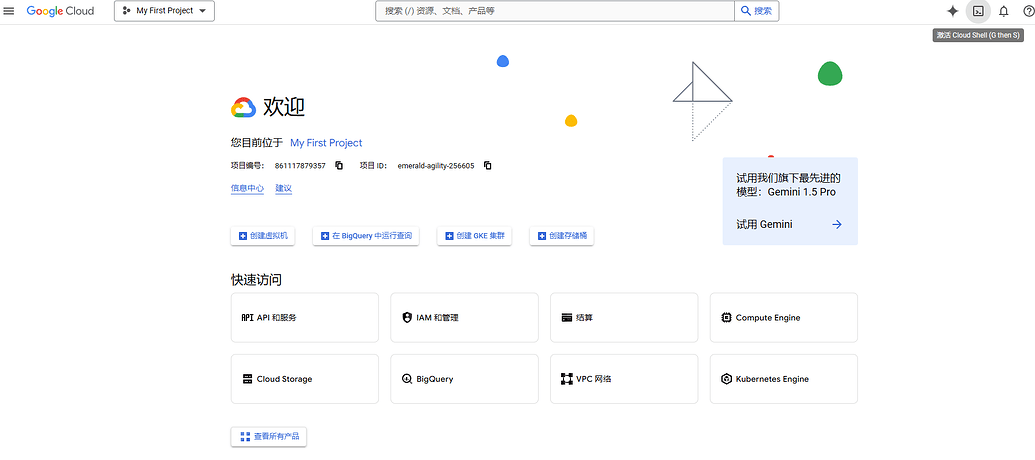Copy the project number 861117879357
Image resolution: width=1035 pixels, height=460 pixels.
pyautogui.click(x=339, y=166)
